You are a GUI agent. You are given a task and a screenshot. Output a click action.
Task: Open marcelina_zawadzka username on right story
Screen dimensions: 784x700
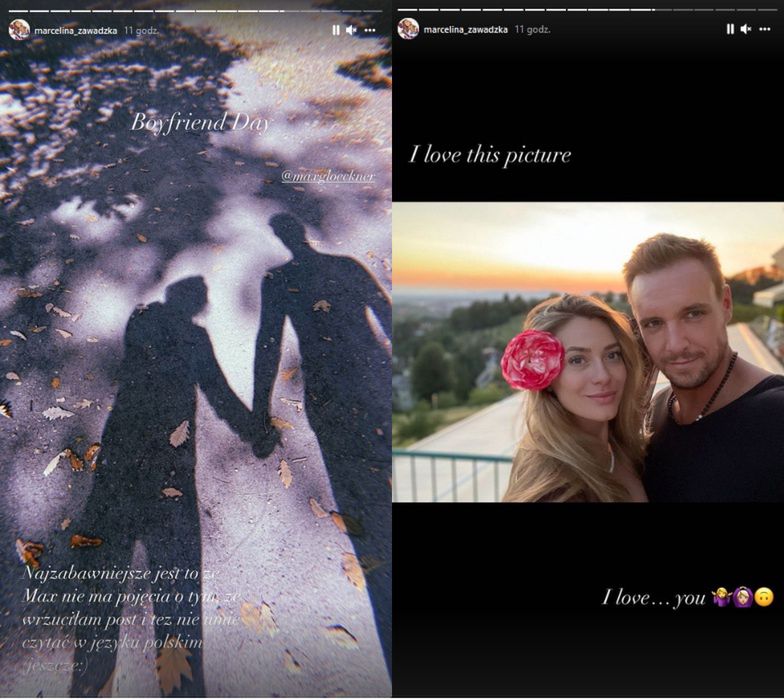point(466,30)
